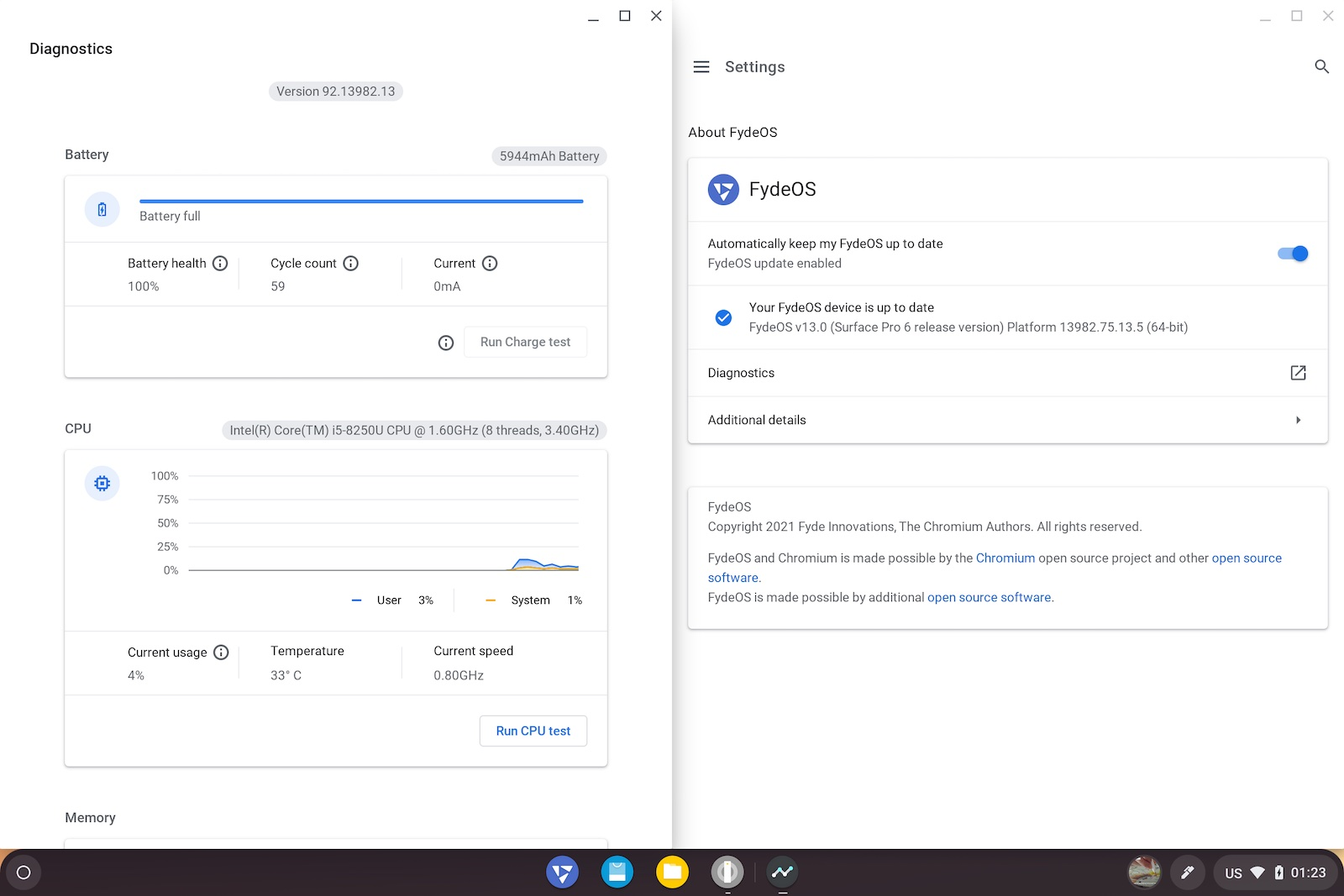Image resolution: width=1344 pixels, height=896 pixels.
Task: Open stylus tools pen icon
Action: tap(1187, 872)
